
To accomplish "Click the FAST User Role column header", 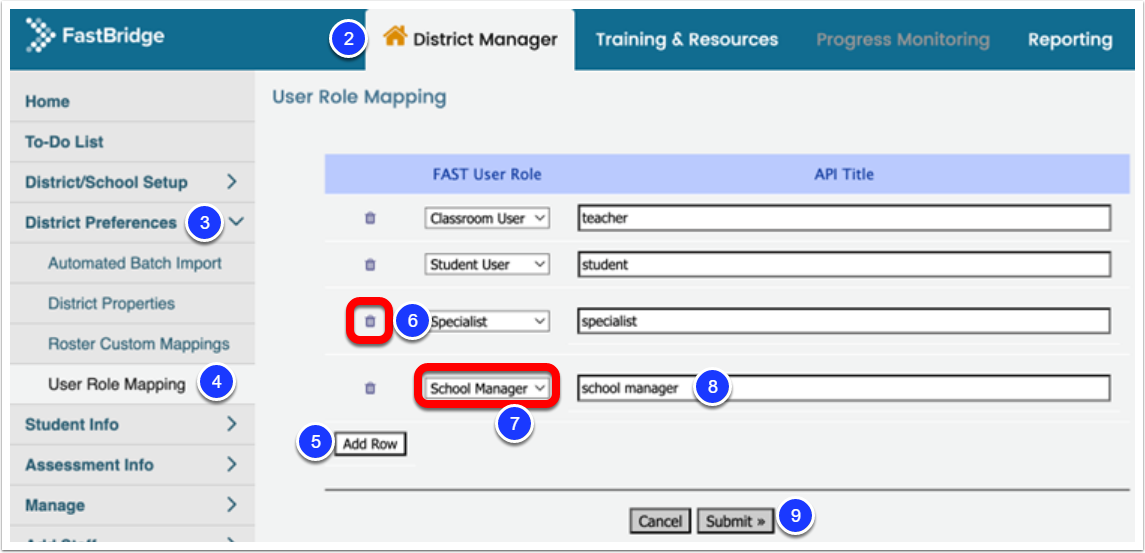I will click(487, 175).
